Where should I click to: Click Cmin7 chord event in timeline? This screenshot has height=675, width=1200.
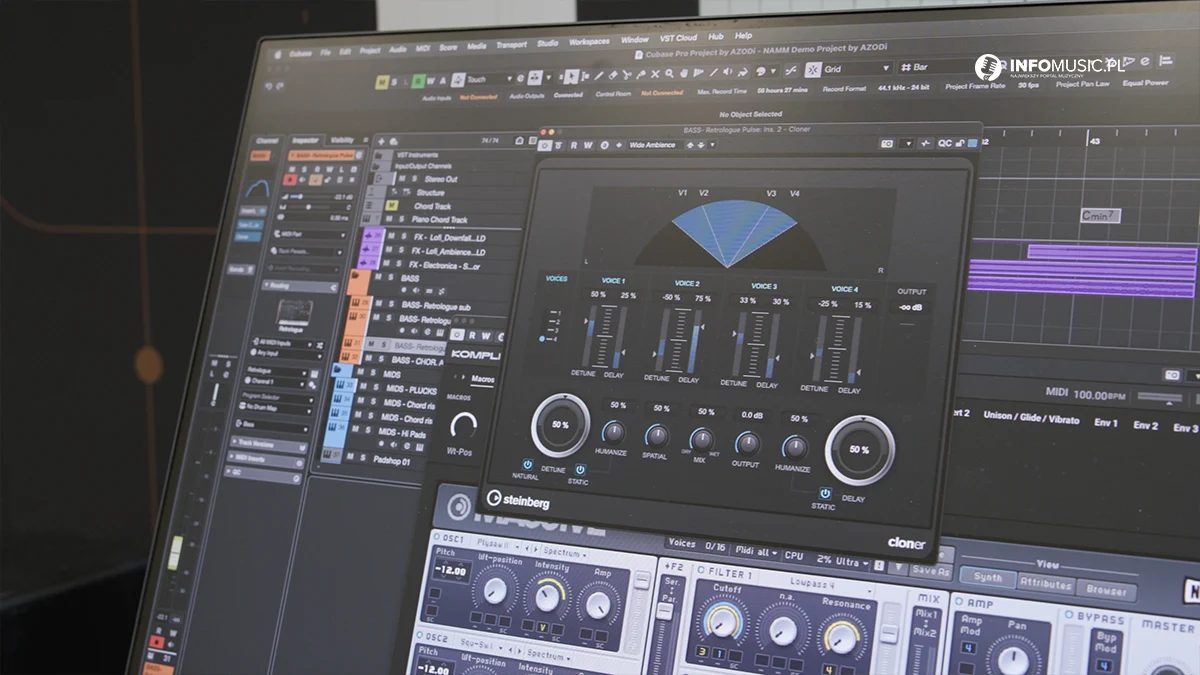click(x=1099, y=215)
